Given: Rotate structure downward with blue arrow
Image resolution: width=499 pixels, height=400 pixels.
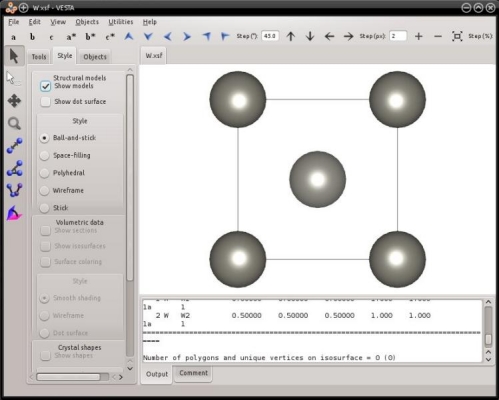Looking at the screenshot, I should pyautogui.click(x=148, y=36).
